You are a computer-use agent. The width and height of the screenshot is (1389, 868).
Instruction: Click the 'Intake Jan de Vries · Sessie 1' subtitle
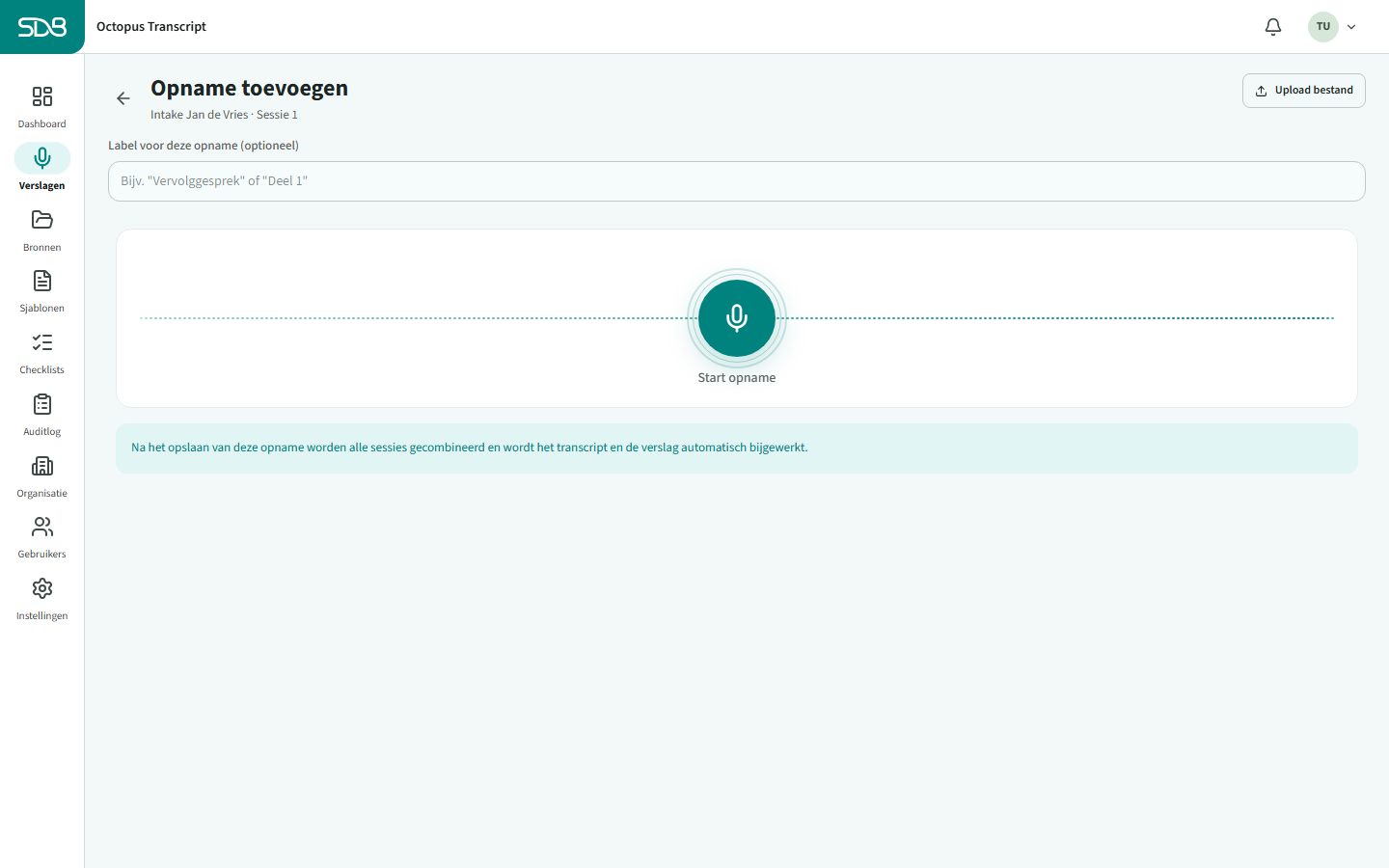224,115
